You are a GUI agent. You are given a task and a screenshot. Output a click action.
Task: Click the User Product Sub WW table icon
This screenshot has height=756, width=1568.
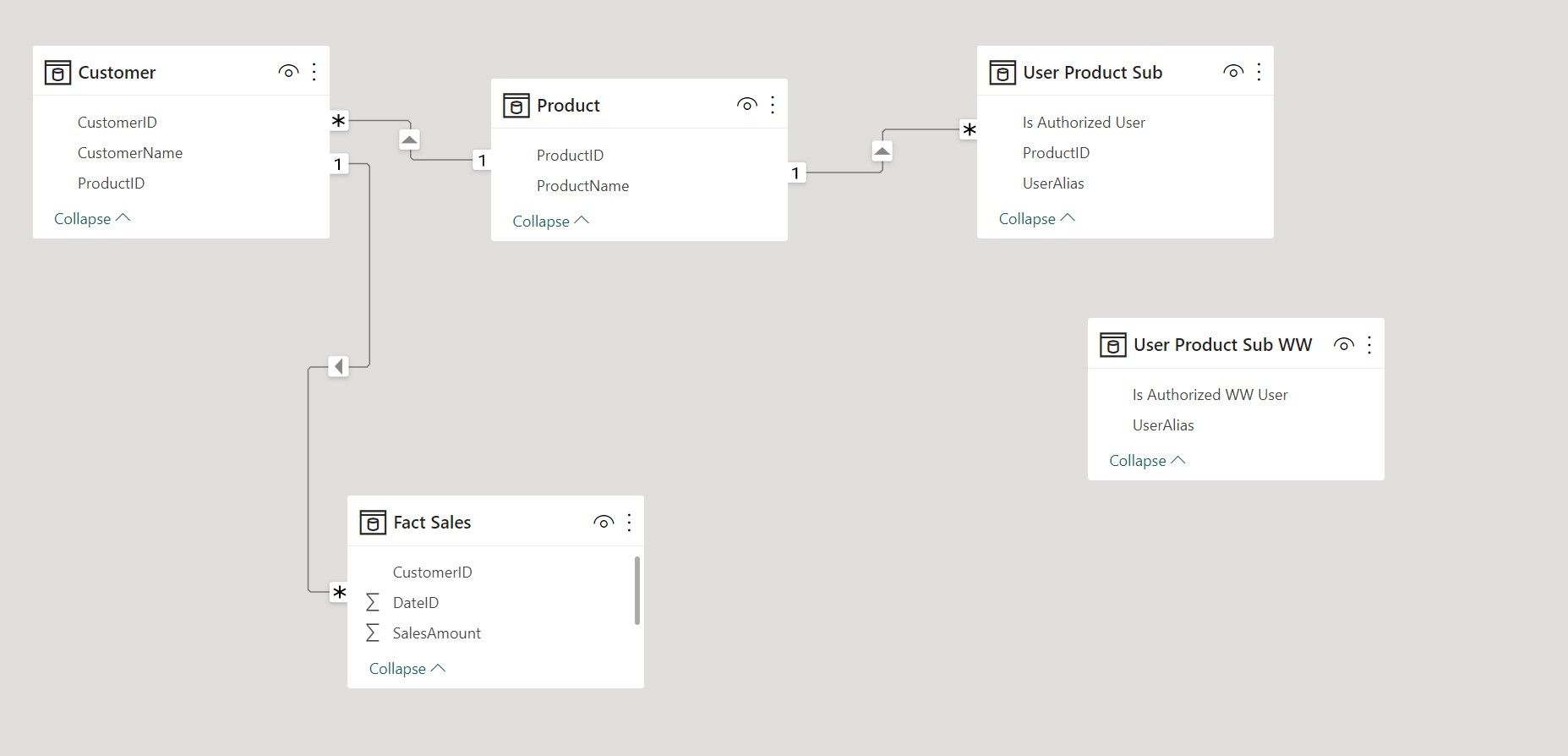[1112, 345]
